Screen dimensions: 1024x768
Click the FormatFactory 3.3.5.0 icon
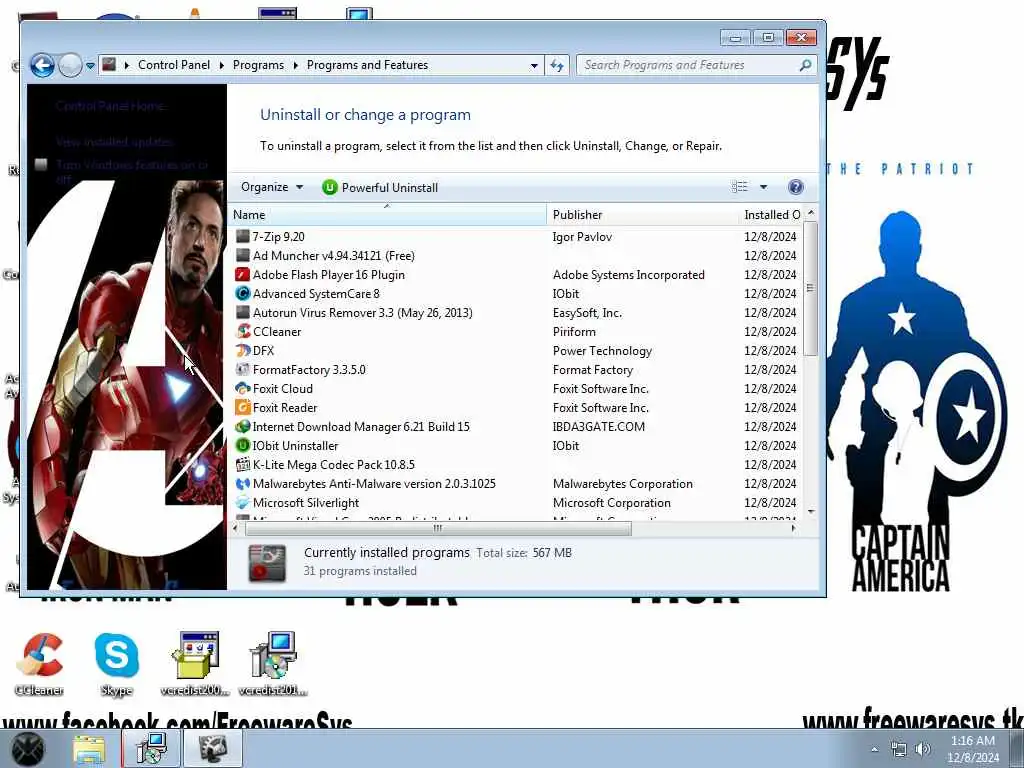(243, 369)
